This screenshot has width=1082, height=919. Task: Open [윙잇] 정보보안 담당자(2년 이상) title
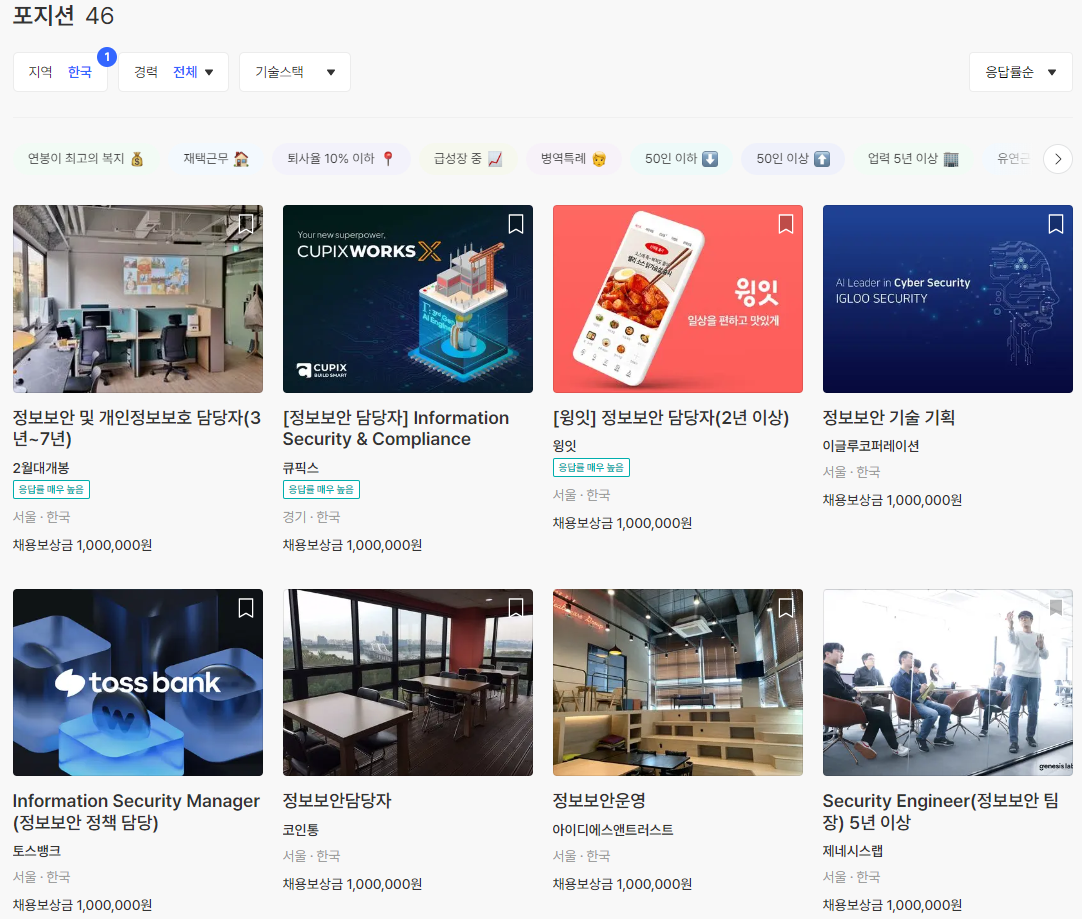click(671, 417)
